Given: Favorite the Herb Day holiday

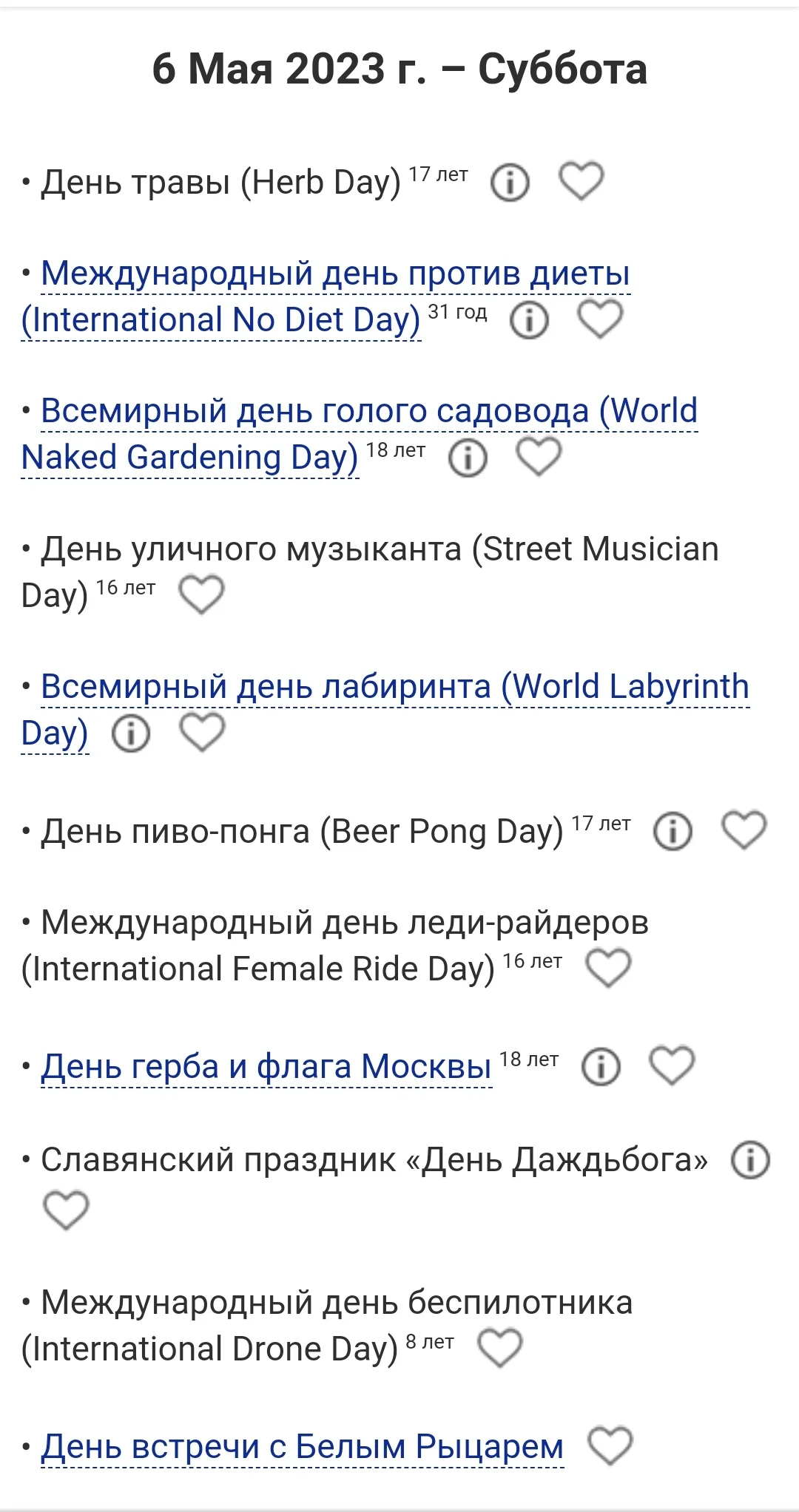Looking at the screenshot, I should [581, 181].
